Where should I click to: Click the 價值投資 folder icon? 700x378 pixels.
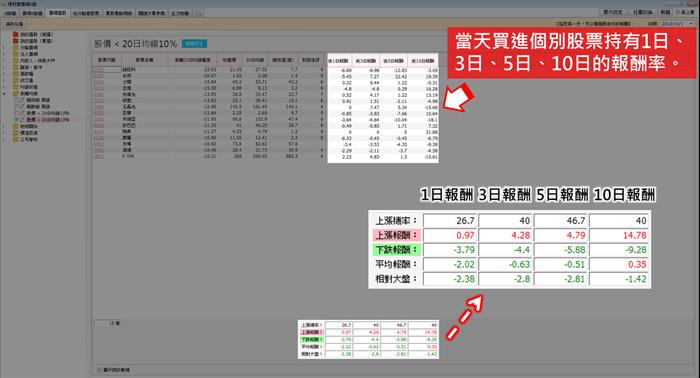click(x=16, y=133)
